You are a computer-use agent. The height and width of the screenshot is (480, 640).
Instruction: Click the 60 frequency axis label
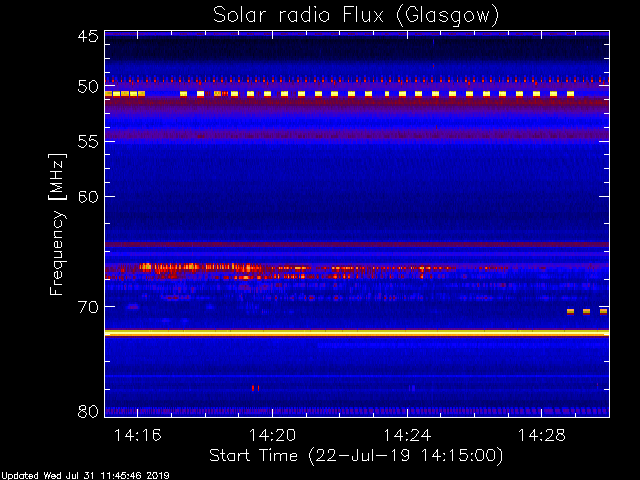89,197
